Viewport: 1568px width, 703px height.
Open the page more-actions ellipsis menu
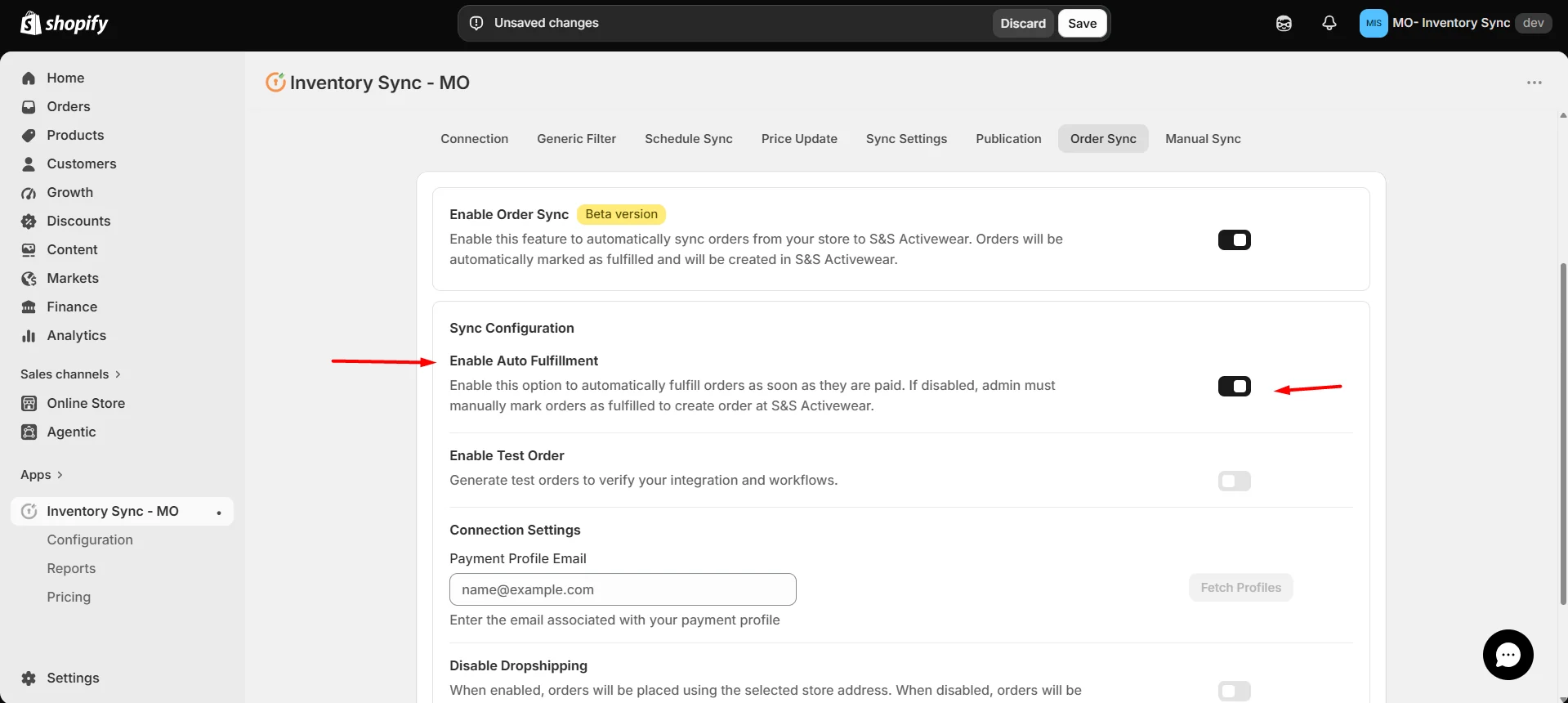tap(1534, 83)
